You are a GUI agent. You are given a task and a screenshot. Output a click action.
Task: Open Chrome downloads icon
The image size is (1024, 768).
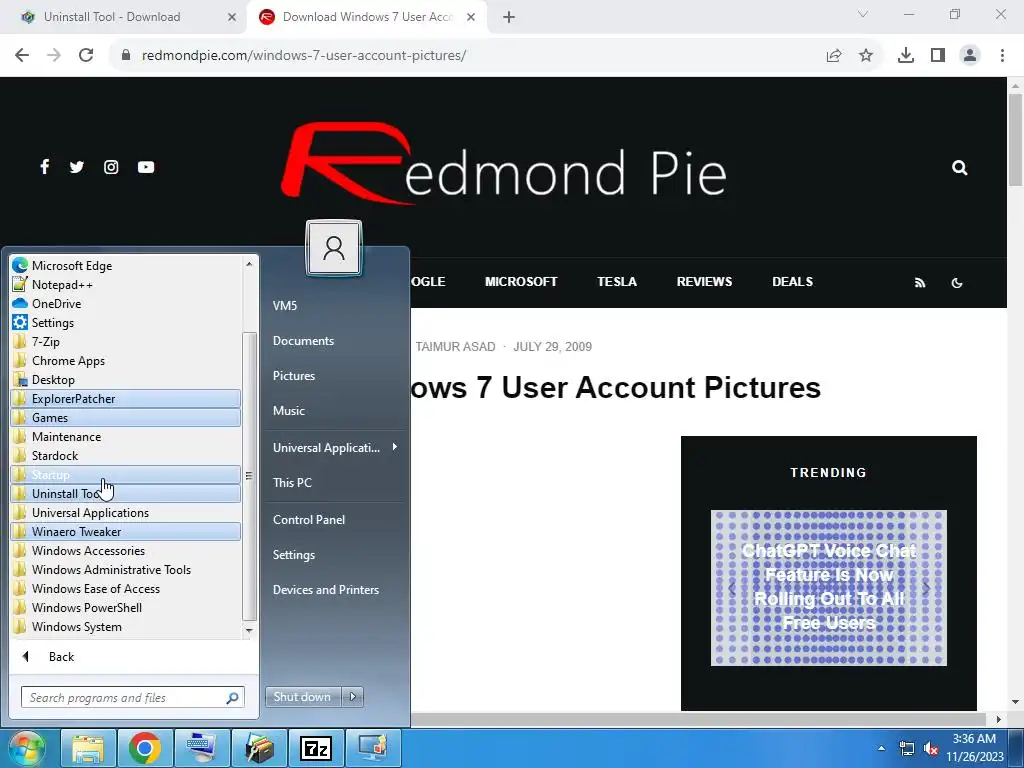pos(906,56)
